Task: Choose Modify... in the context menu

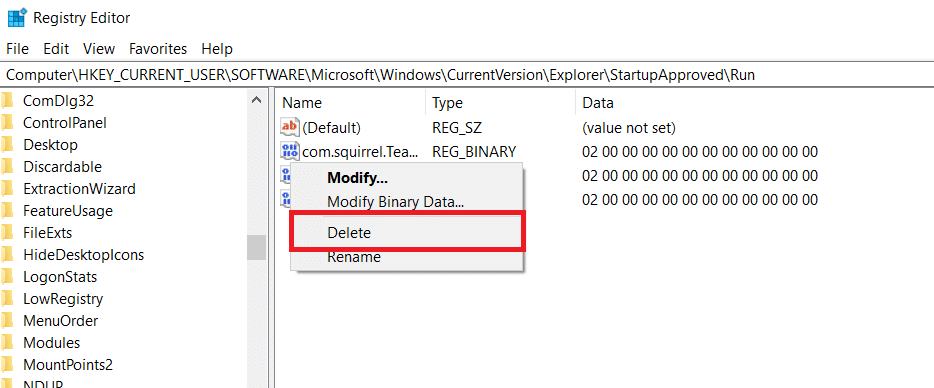Action: pos(357,178)
